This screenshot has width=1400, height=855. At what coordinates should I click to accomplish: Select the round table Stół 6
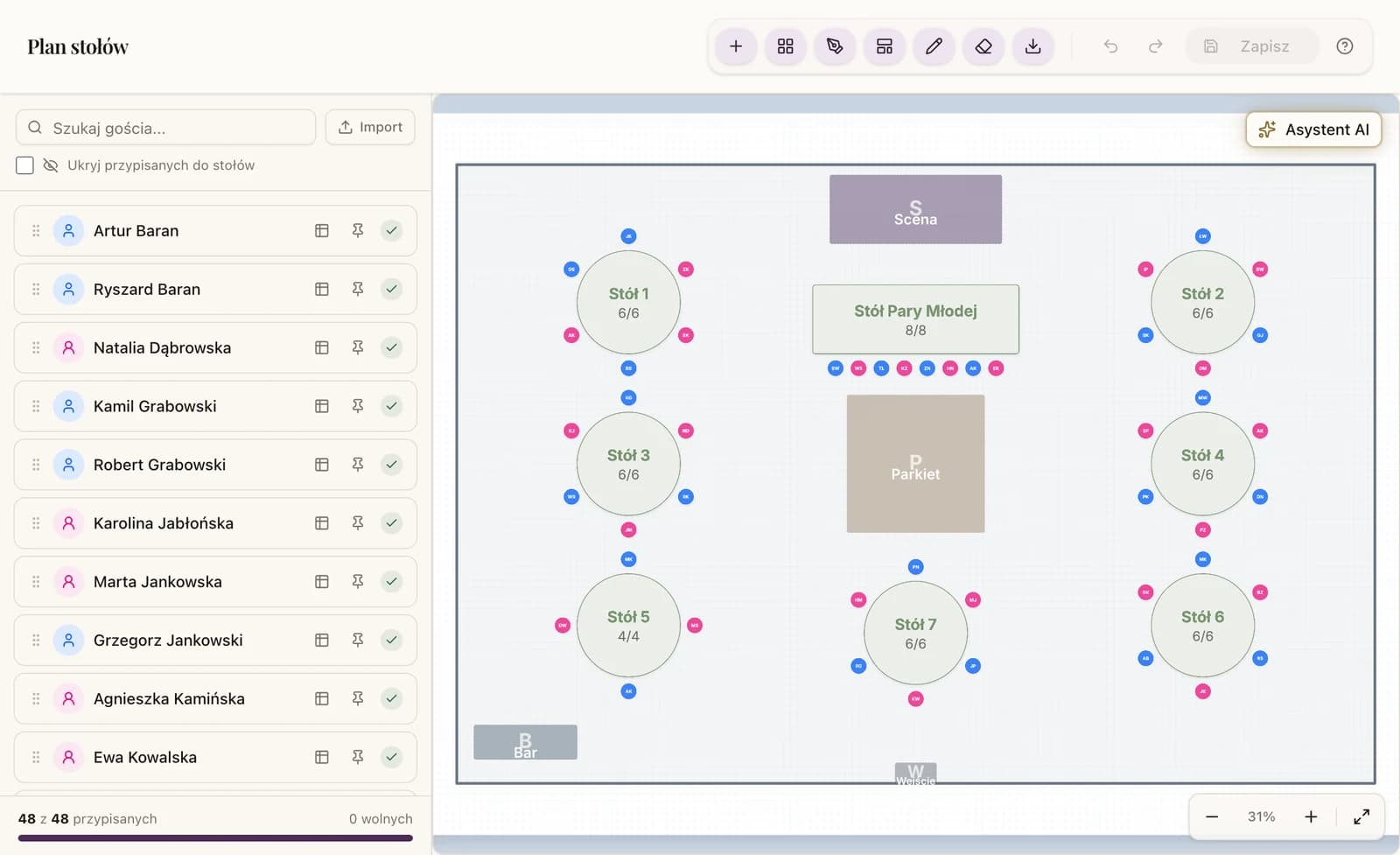(x=1202, y=626)
